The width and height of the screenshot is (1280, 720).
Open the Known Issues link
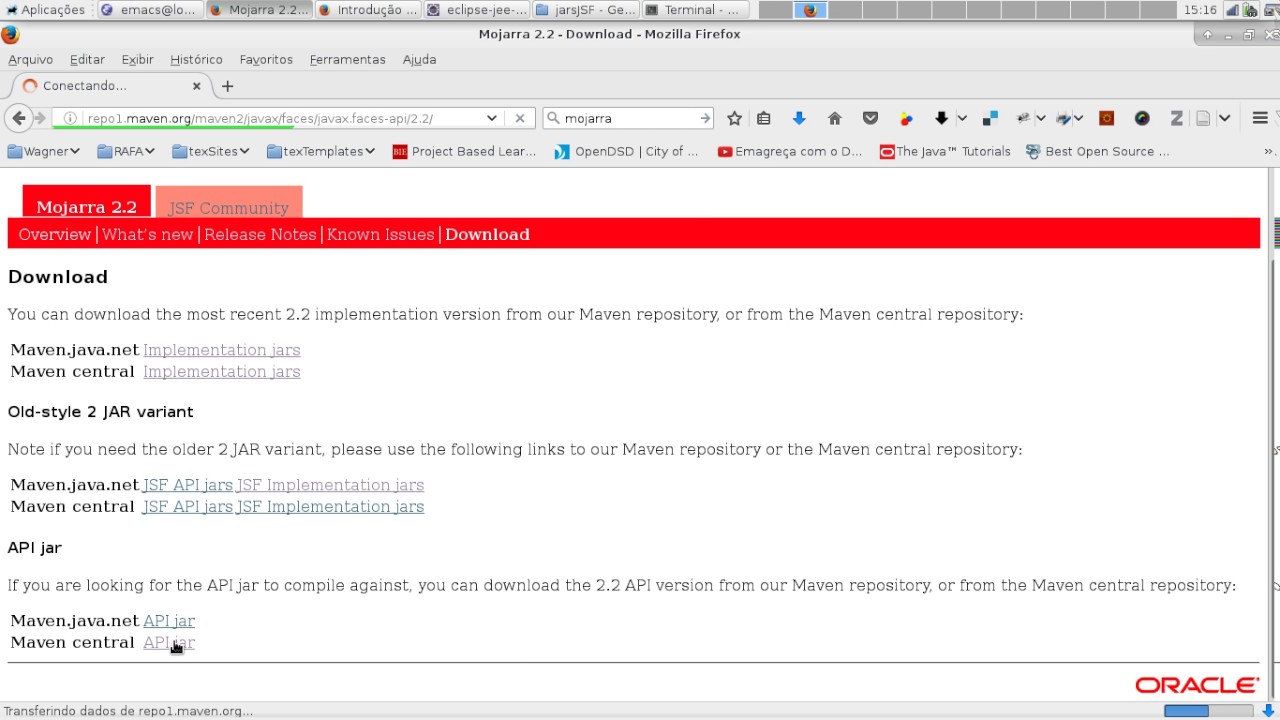tap(380, 234)
